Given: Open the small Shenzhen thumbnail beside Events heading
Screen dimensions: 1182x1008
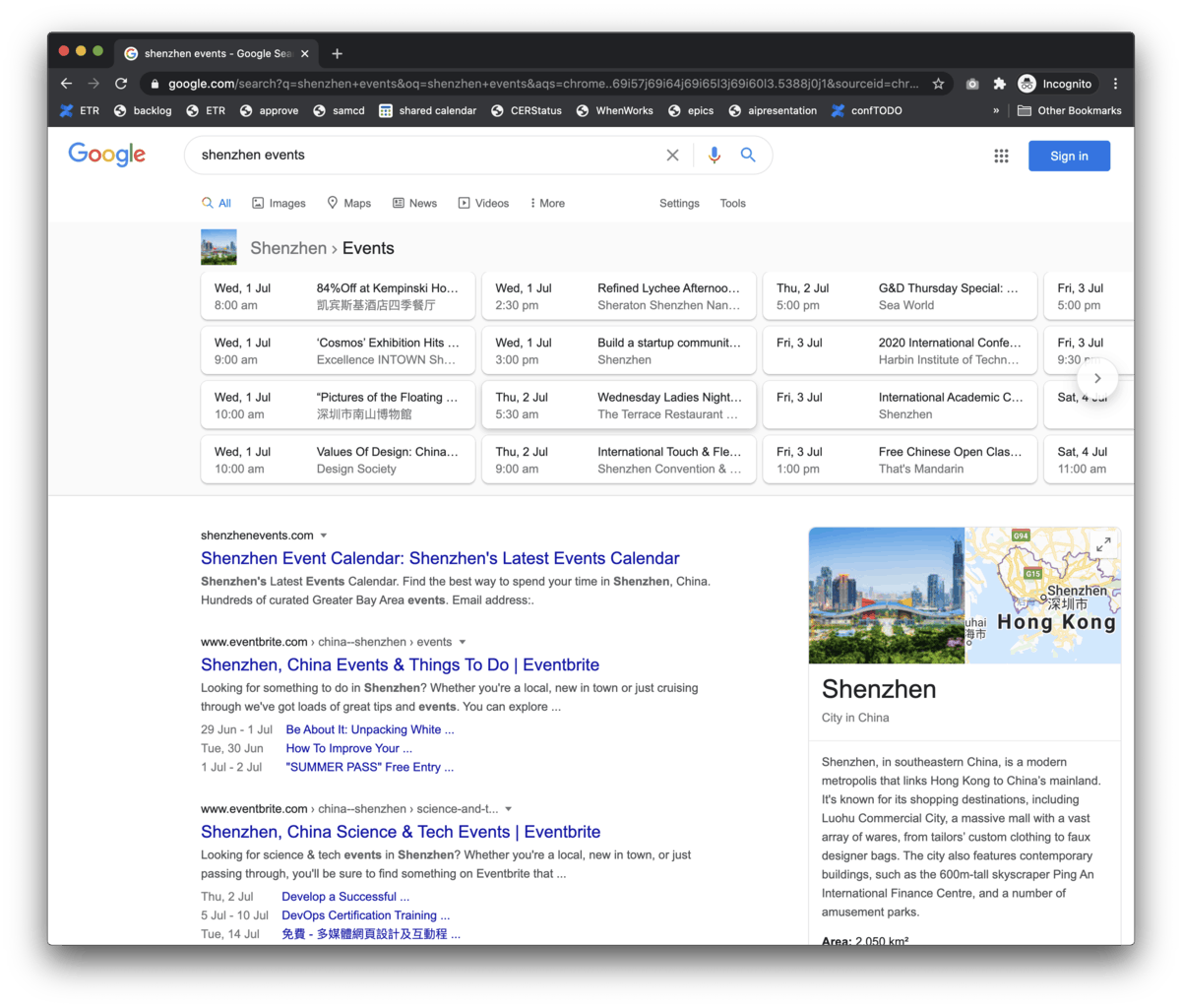Looking at the screenshot, I should [x=218, y=247].
